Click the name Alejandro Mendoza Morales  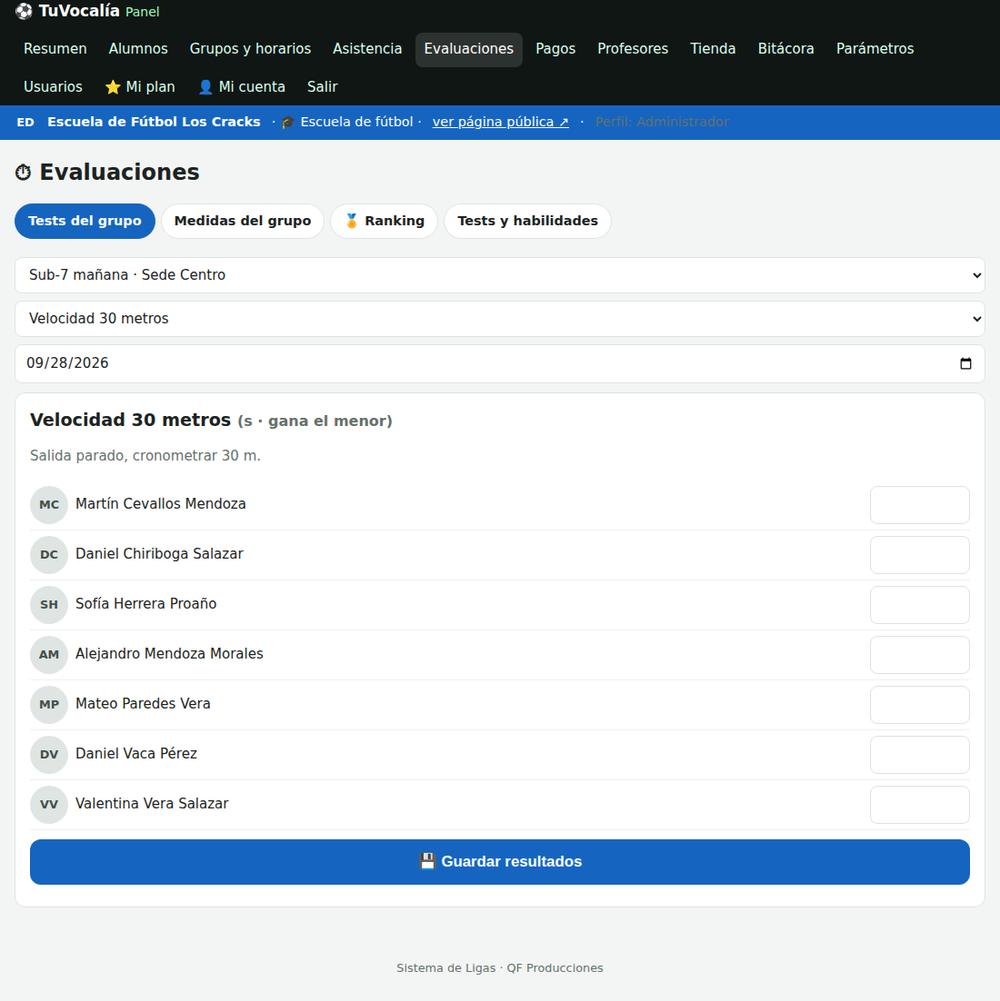pyautogui.click(x=169, y=654)
